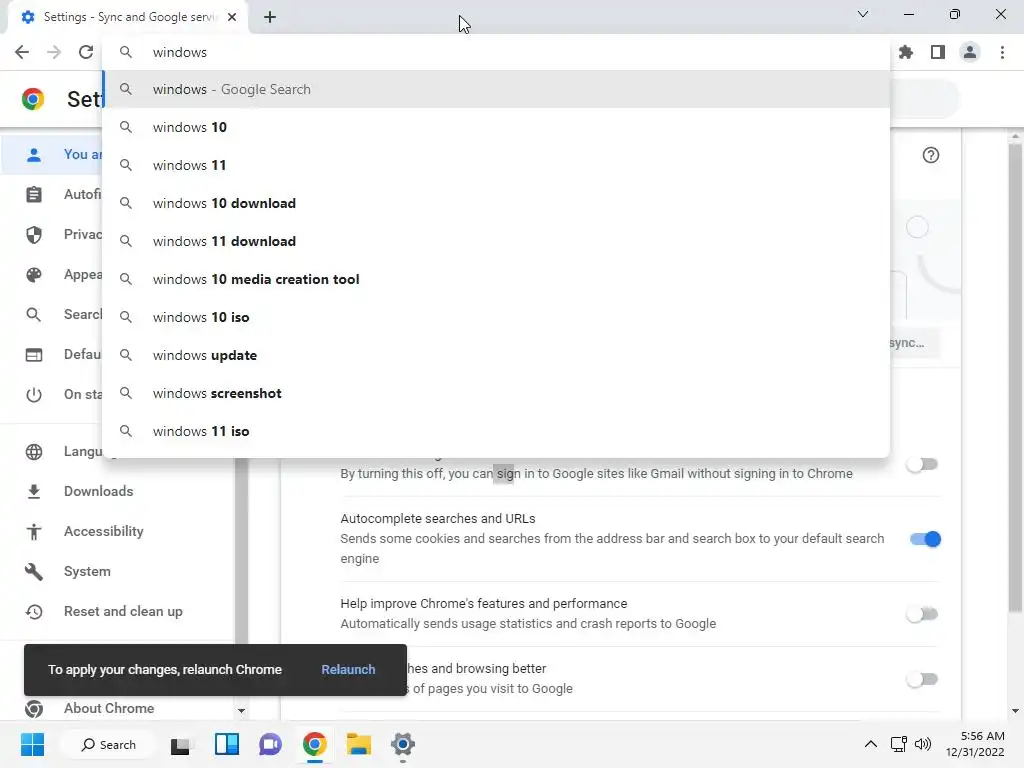Open the Windows Start button
Screen dimensions: 1024x768
tap(32, 744)
